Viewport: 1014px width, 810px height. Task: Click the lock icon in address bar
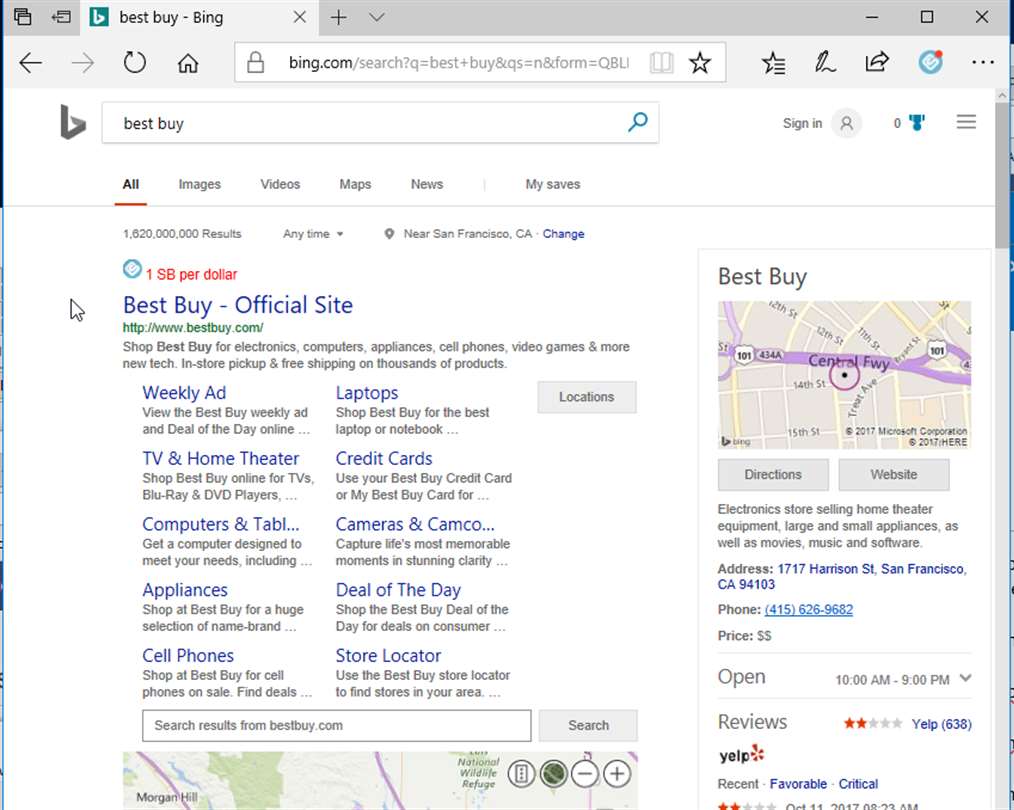tap(255, 63)
